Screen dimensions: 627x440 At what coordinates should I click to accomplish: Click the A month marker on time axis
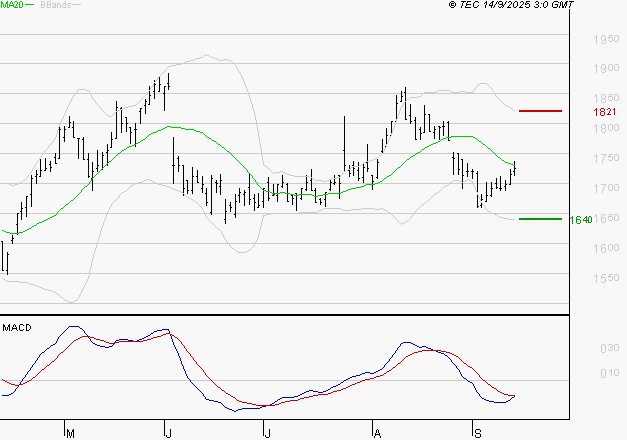coord(376,433)
